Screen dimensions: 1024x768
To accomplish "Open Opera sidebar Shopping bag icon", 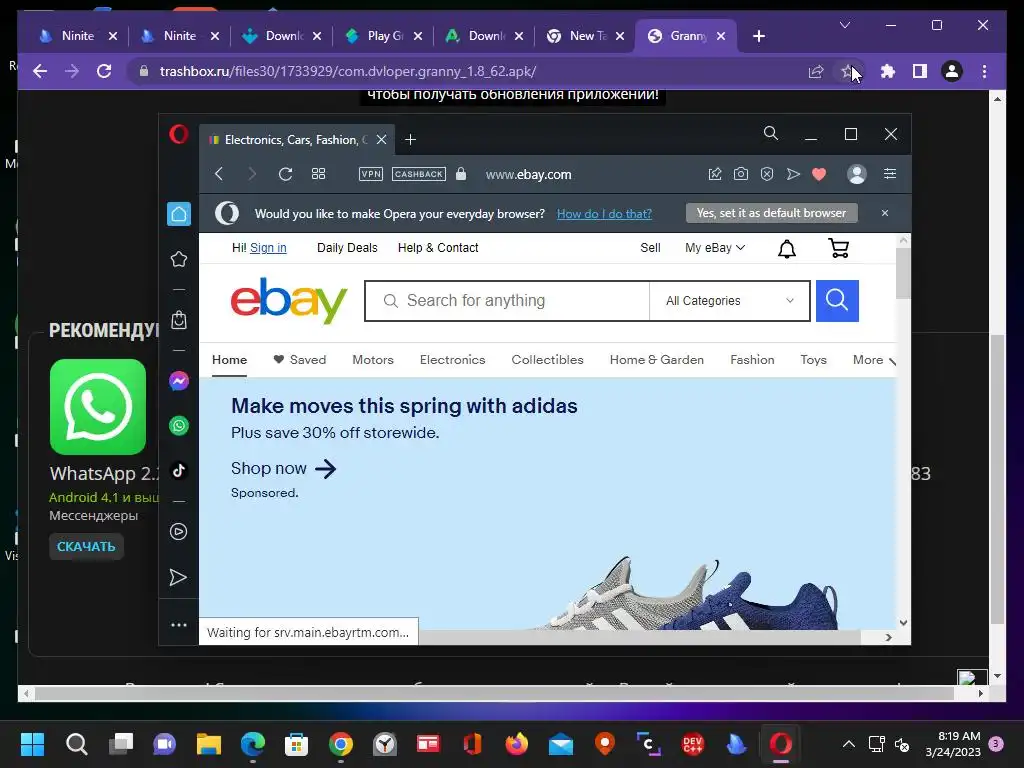I will pos(179,320).
